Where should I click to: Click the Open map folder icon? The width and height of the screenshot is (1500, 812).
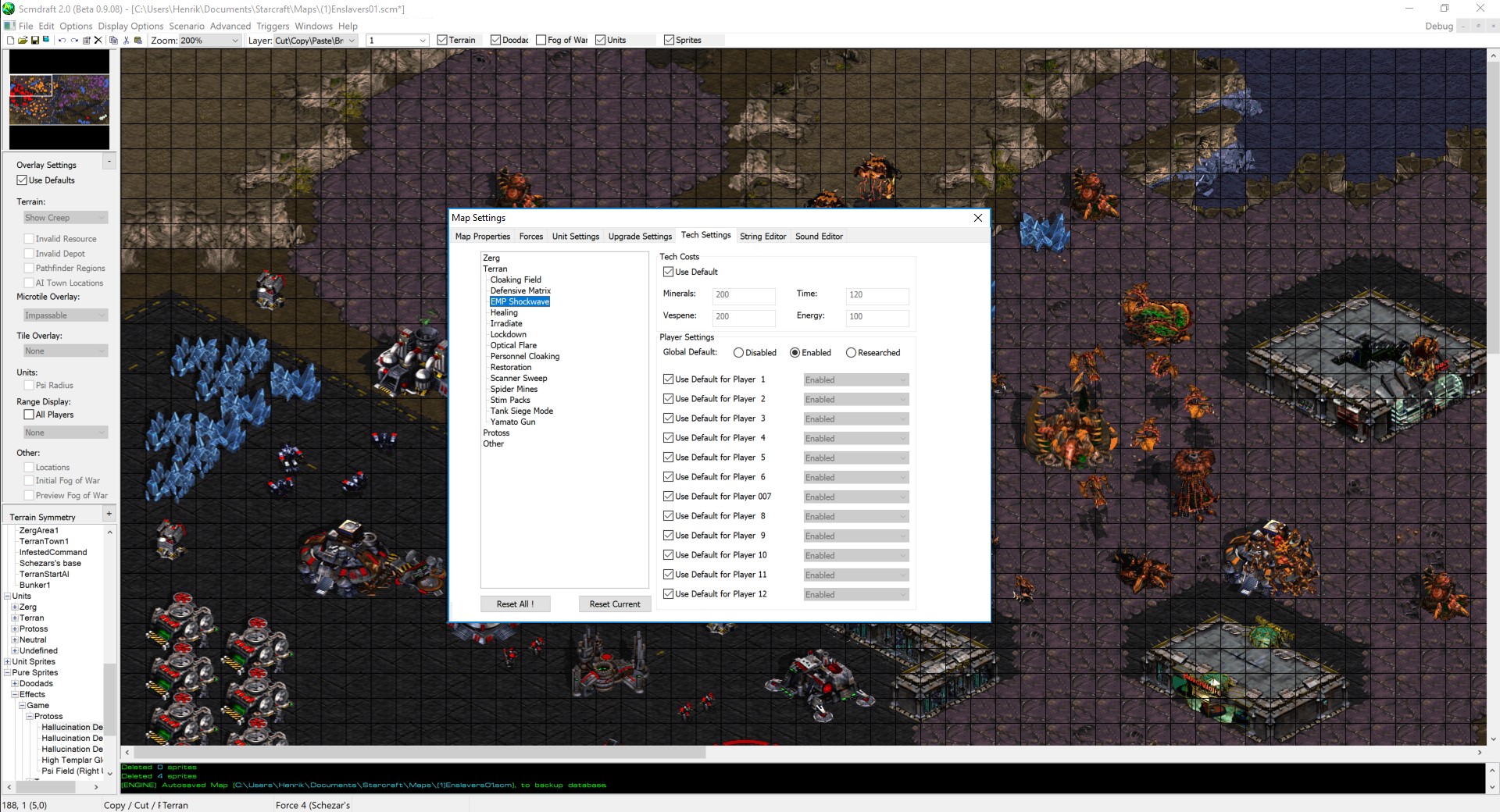[23, 40]
